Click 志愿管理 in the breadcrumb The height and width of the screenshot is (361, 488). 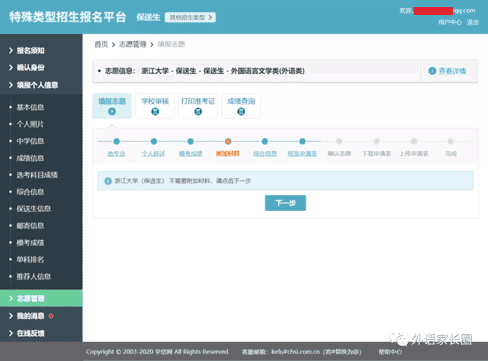(x=133, y=44)
